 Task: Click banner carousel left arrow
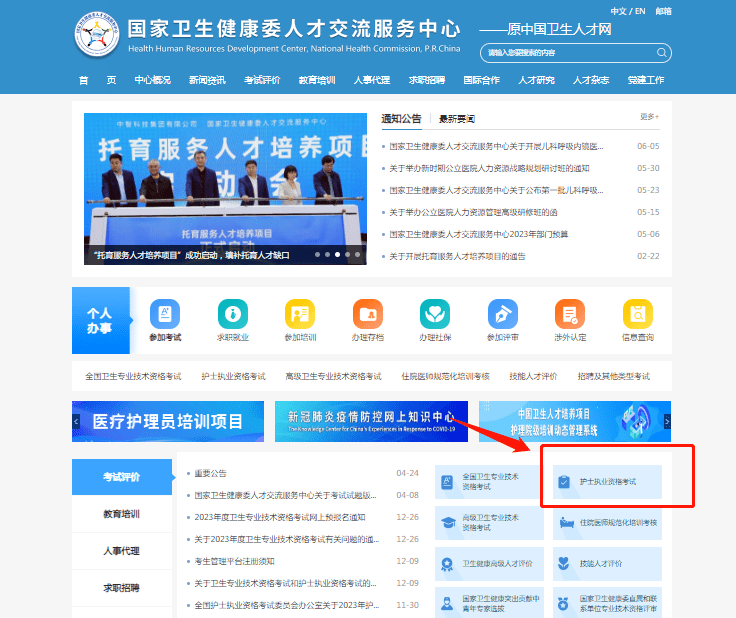point(76,421)
